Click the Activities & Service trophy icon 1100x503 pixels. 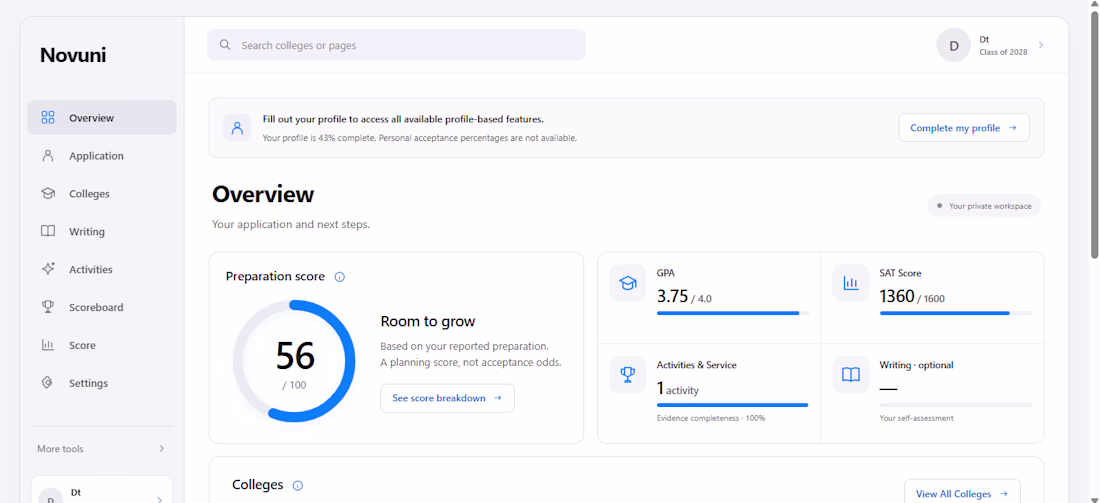coord(627,375)
